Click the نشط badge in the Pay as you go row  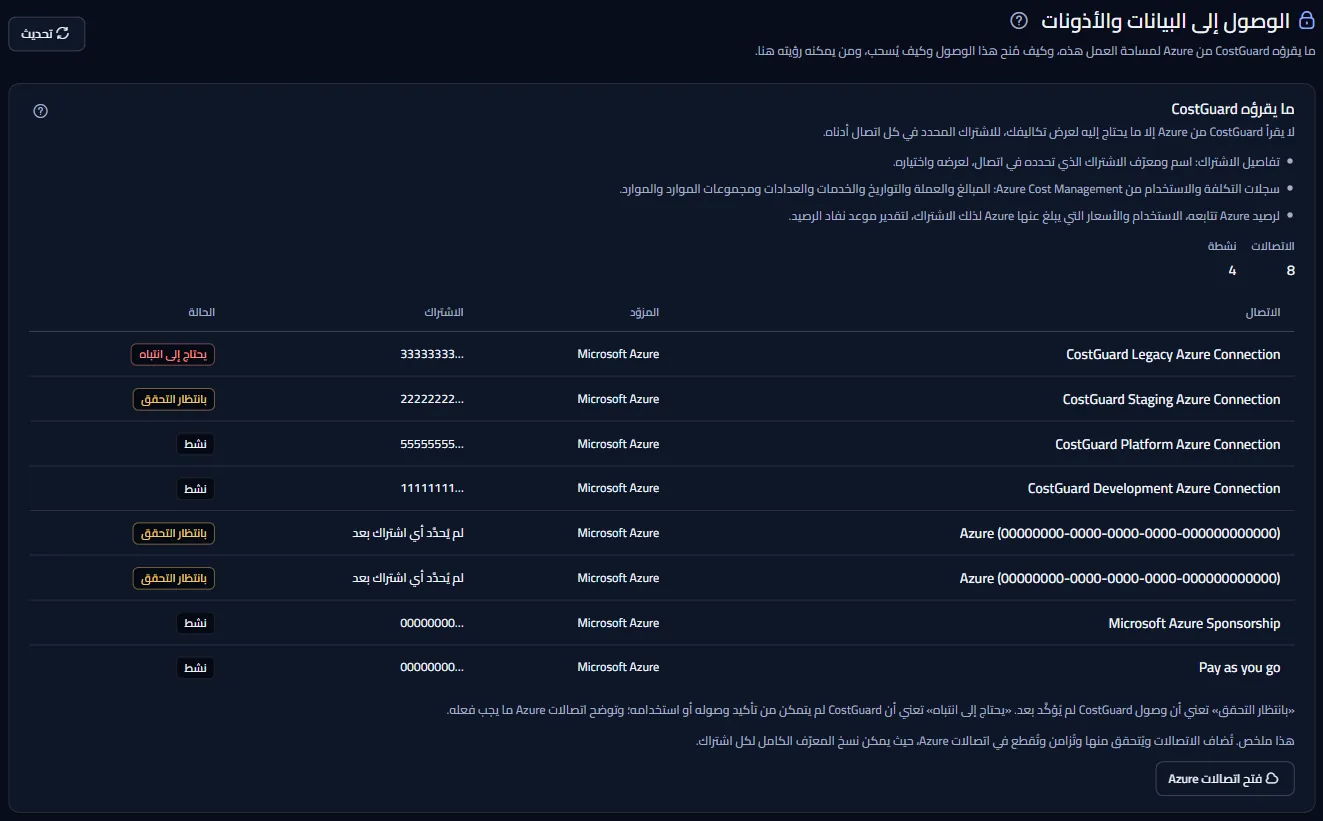point(196,667)
